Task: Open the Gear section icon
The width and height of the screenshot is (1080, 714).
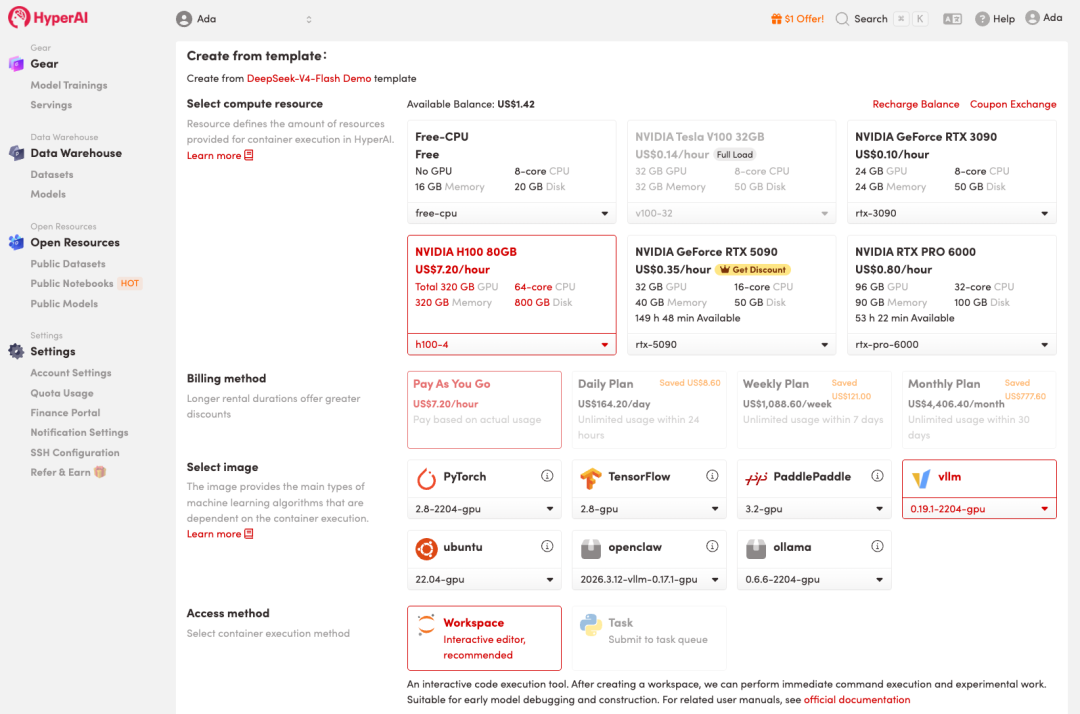Action: pyautogui.click(x=16, y=64)
